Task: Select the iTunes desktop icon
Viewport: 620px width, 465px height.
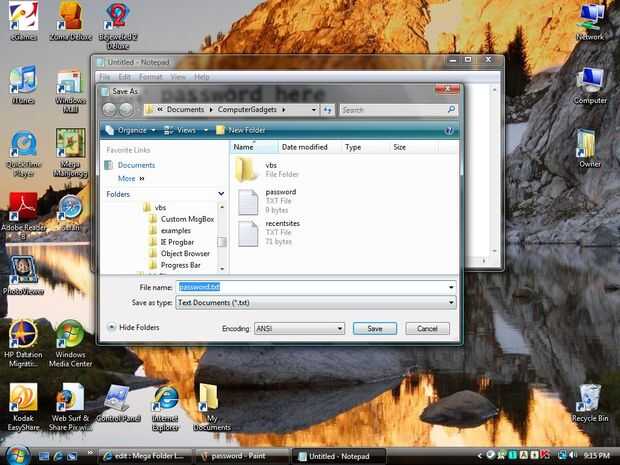Action: coord(23,85)
